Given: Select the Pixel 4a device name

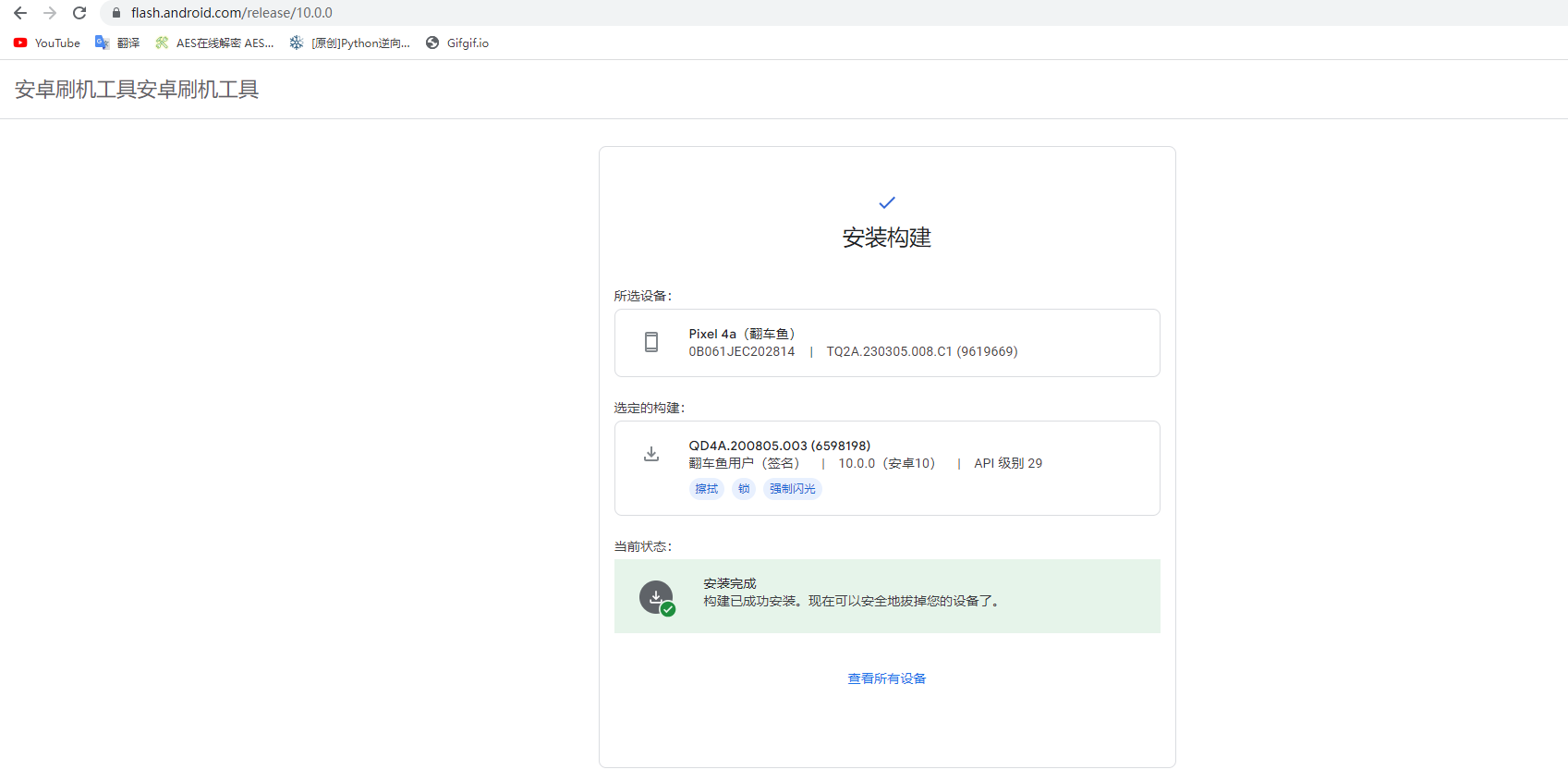Looking at the screenshot, I should click(x=742, y=334).
